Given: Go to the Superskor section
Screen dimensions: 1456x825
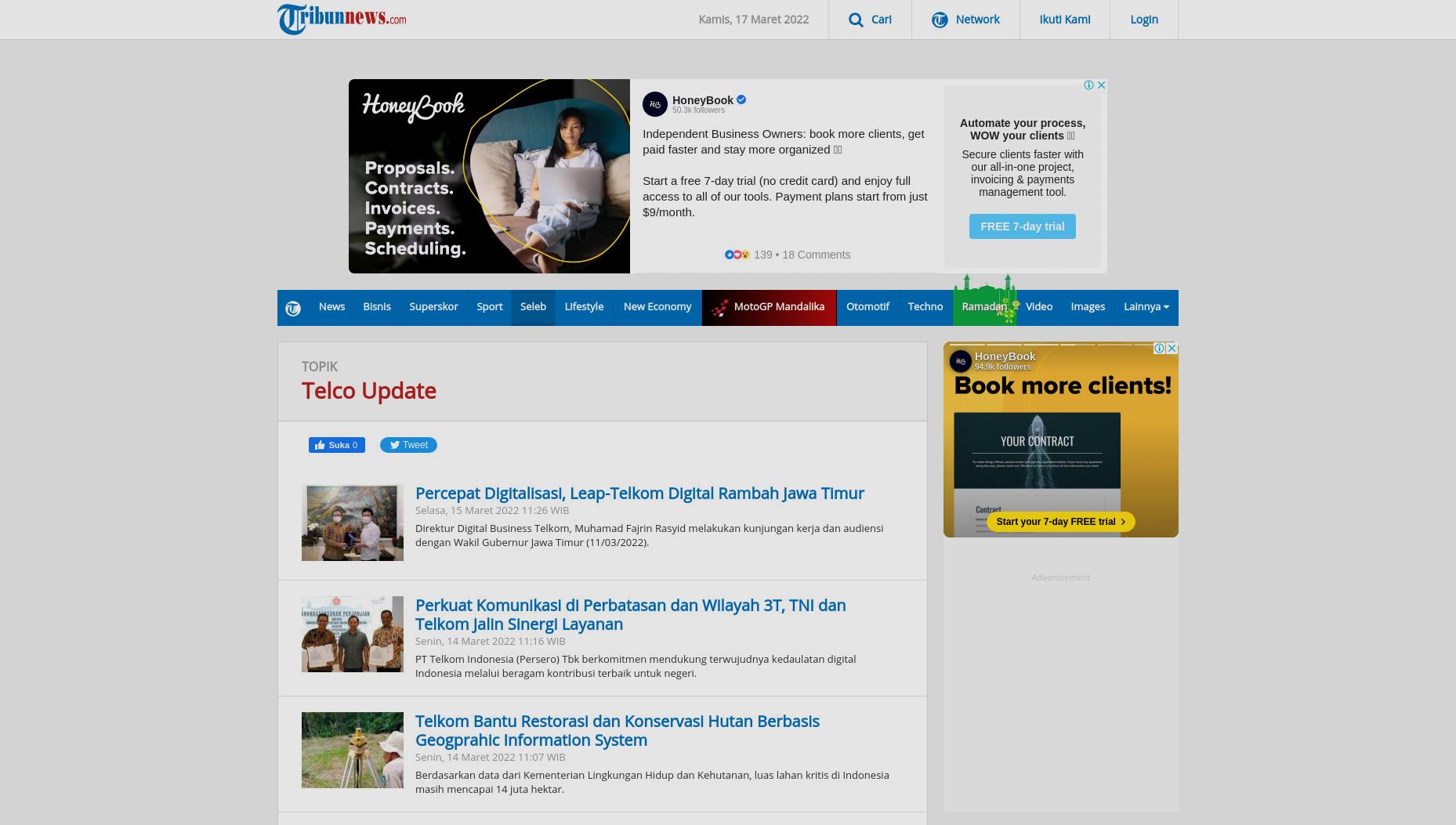Looking at the screenshot, I should [433, 307].
